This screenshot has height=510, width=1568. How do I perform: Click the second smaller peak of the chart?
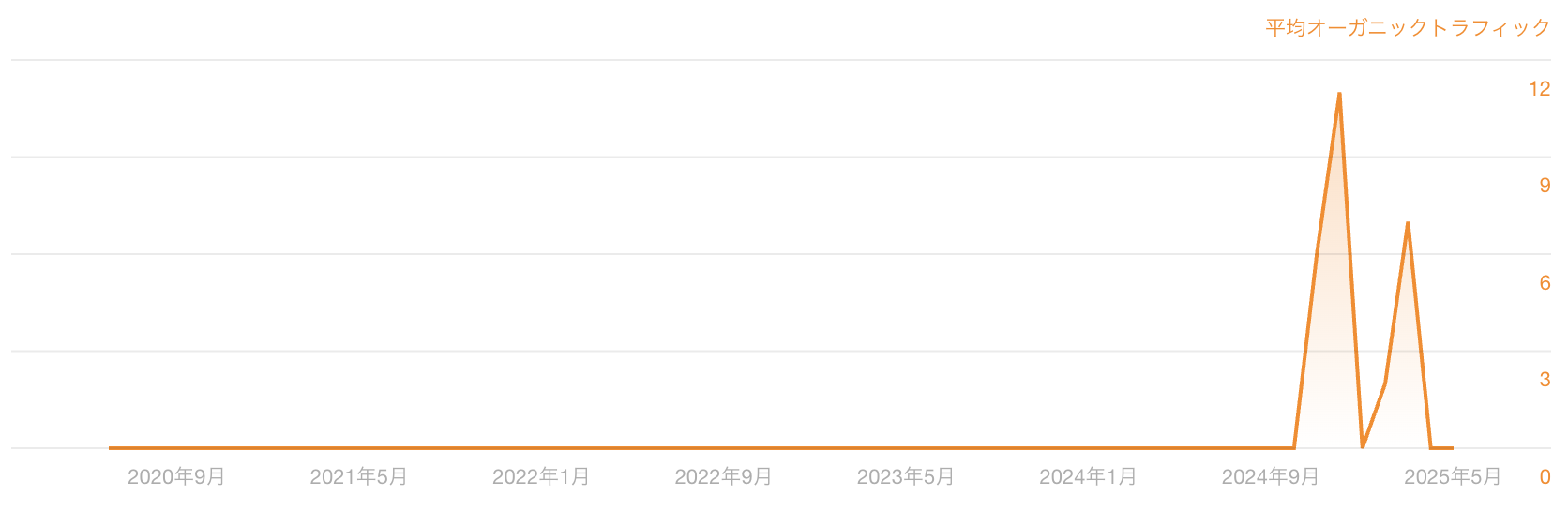(1408, 223)
